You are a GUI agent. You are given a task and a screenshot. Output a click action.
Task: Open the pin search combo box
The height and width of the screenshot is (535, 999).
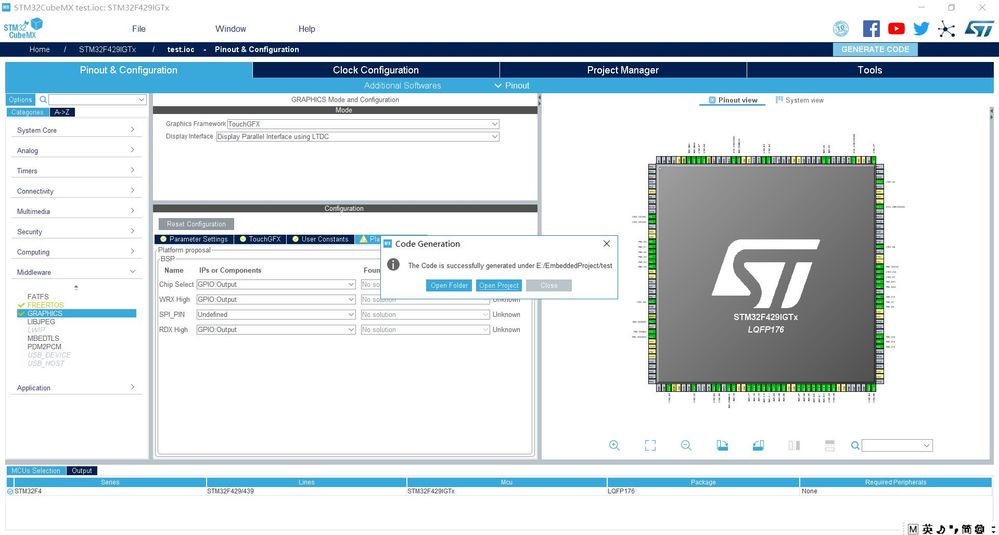[x=897, y=445]
